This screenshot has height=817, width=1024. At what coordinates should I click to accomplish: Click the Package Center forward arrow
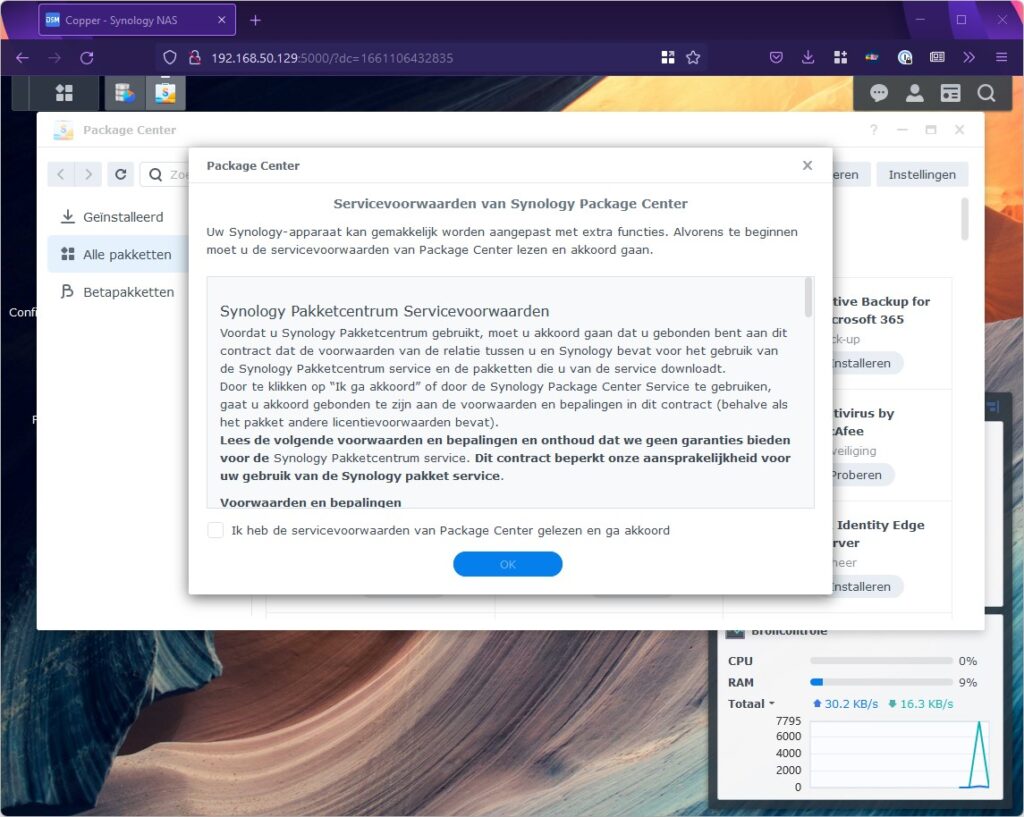pos(88,174)
